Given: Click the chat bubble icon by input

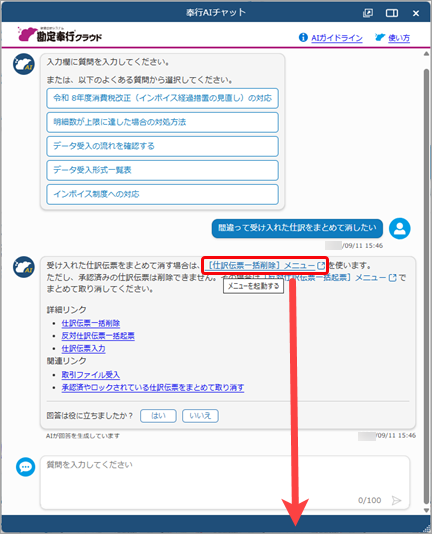Looking at the screenshot, I should point(26,467).
